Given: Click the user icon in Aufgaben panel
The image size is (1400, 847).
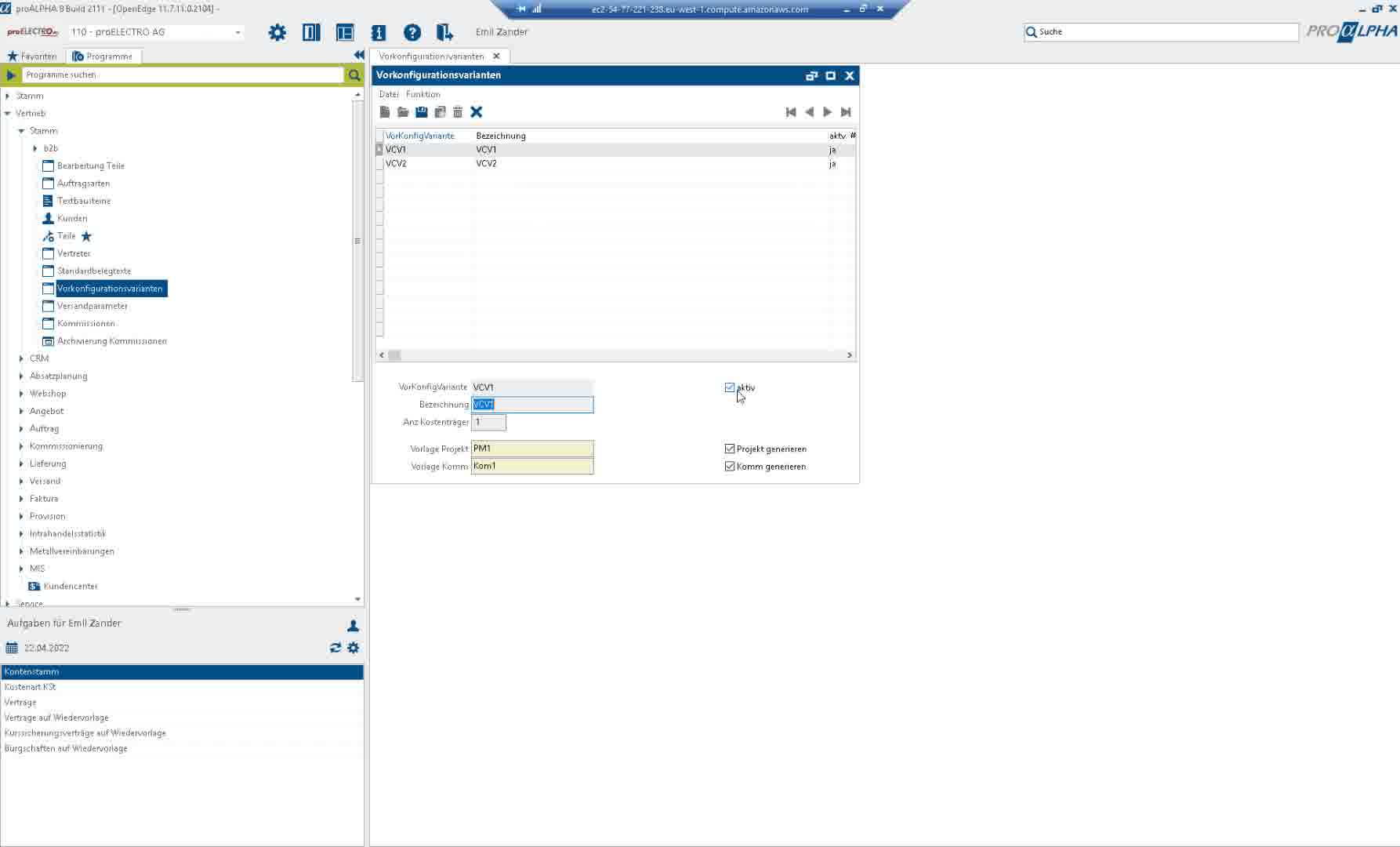Looking at the screenshot, I should [353, 626].
